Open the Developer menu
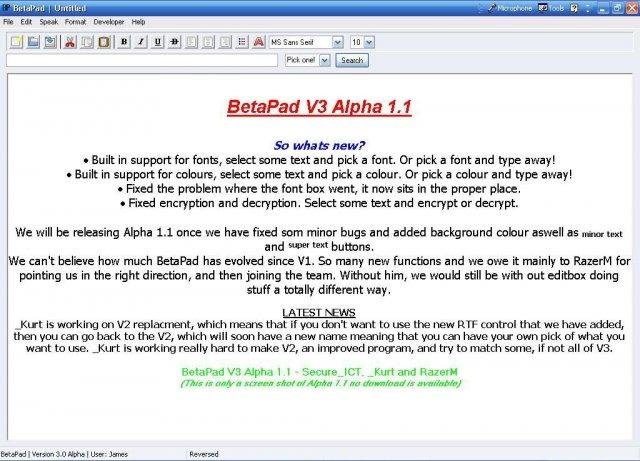 [x=109, y=22]
